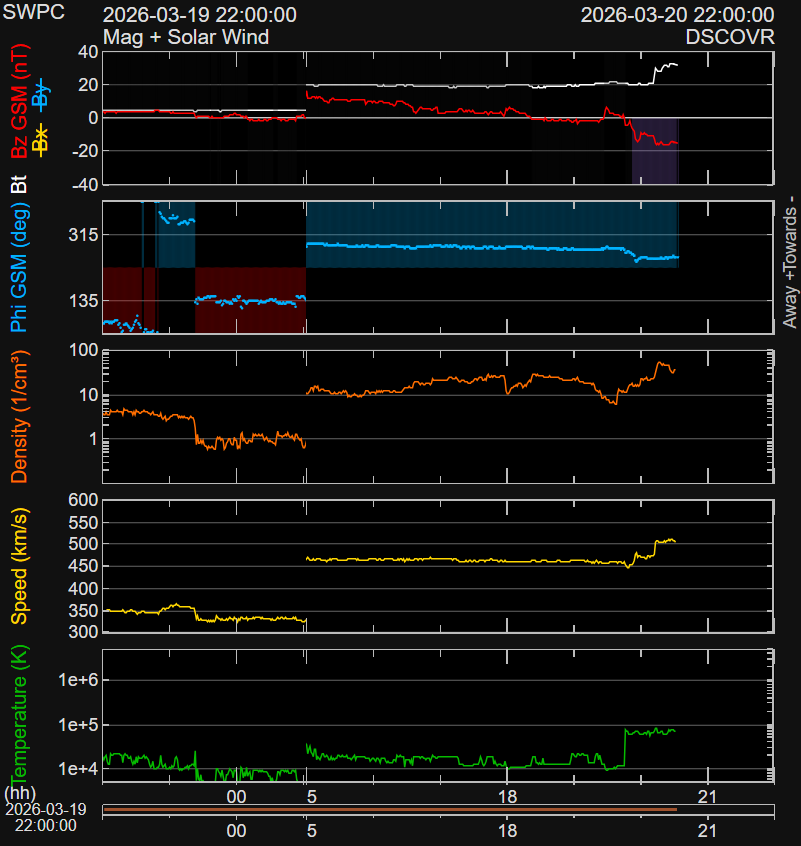This screenshot has height=846, width=801.
Task: Toggle the red Bz GSM (nT) label
Action: click(19, 101)
